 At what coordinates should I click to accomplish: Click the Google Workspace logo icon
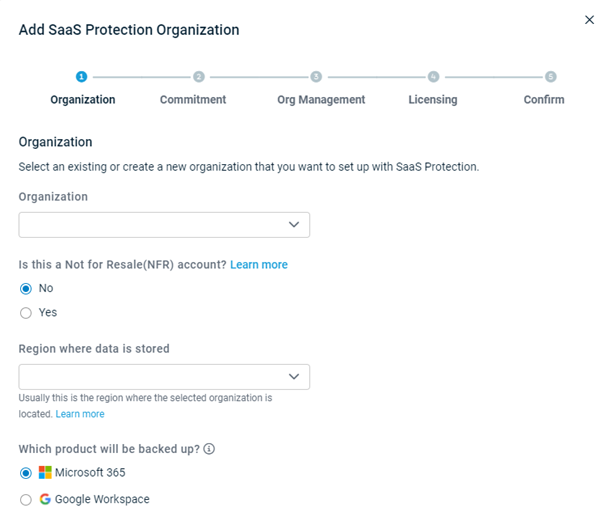pyautogui.click(x=45, y=499)
